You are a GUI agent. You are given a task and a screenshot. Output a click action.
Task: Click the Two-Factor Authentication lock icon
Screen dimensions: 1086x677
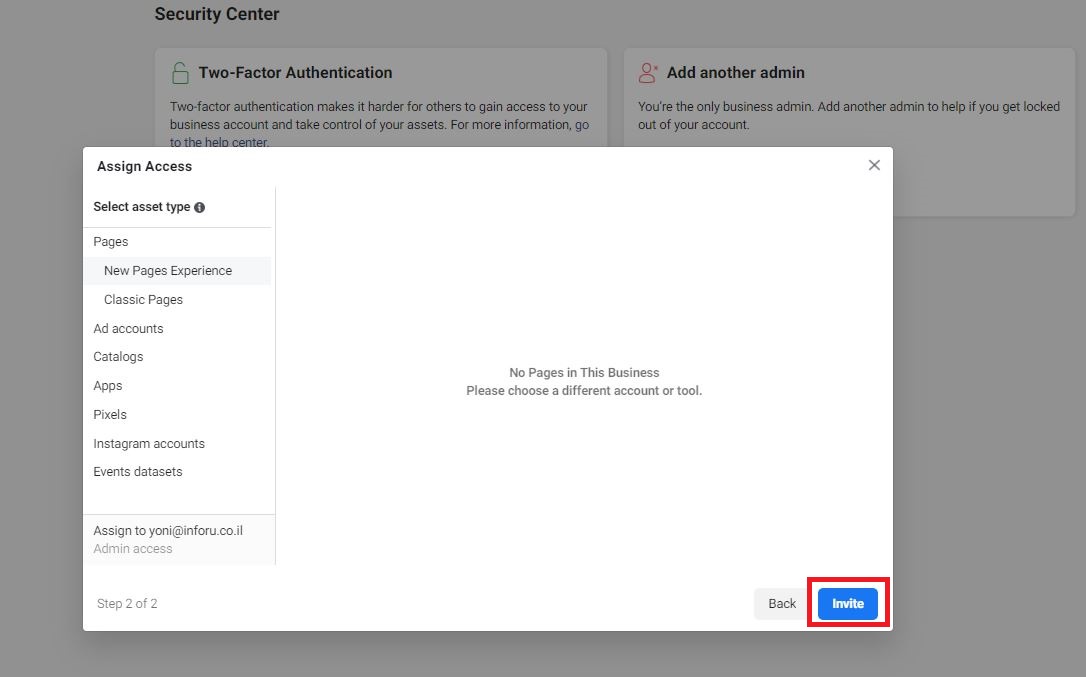(180, 73)
